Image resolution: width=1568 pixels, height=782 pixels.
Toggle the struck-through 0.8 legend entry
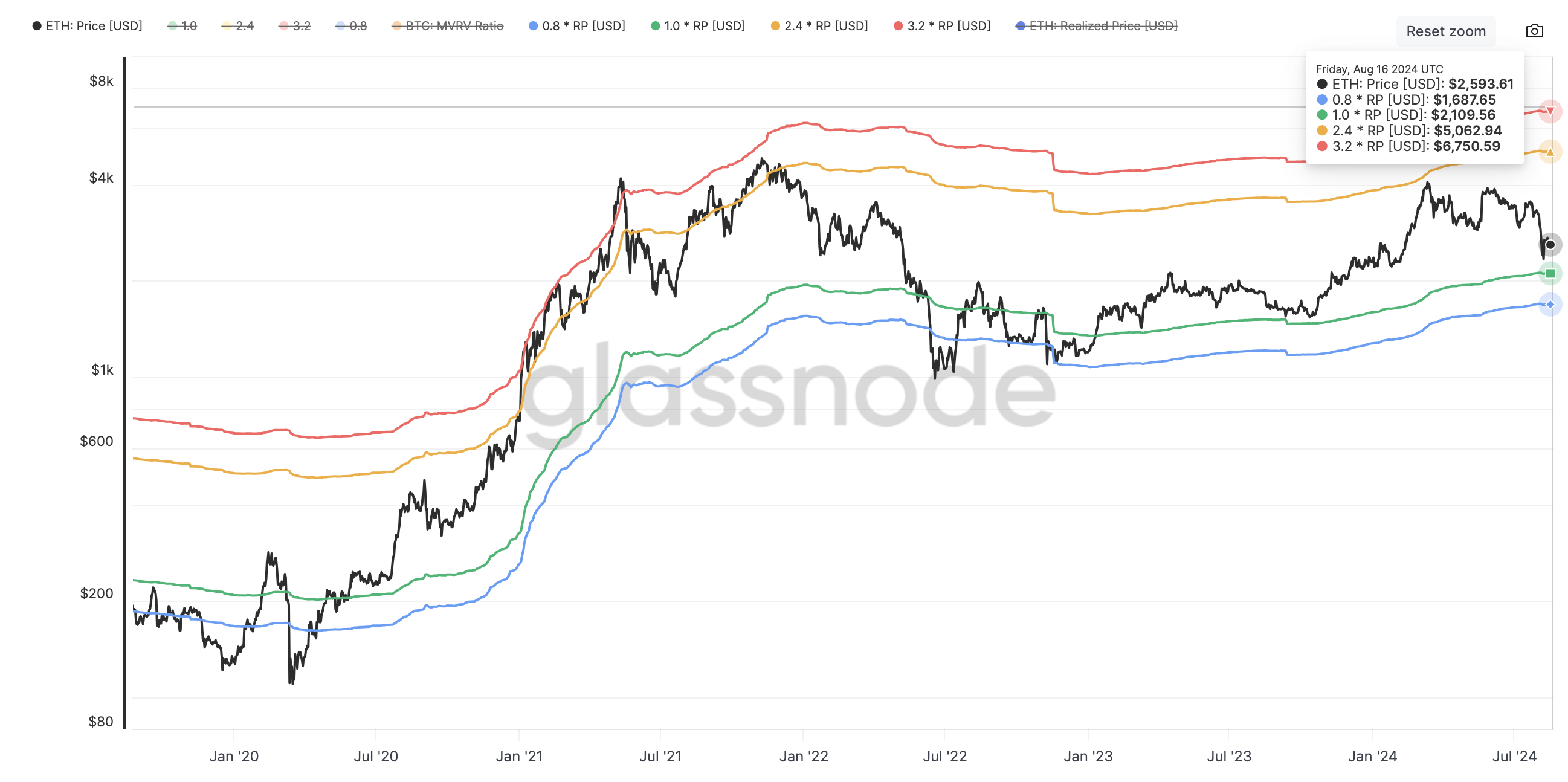(x=353, y=25)
